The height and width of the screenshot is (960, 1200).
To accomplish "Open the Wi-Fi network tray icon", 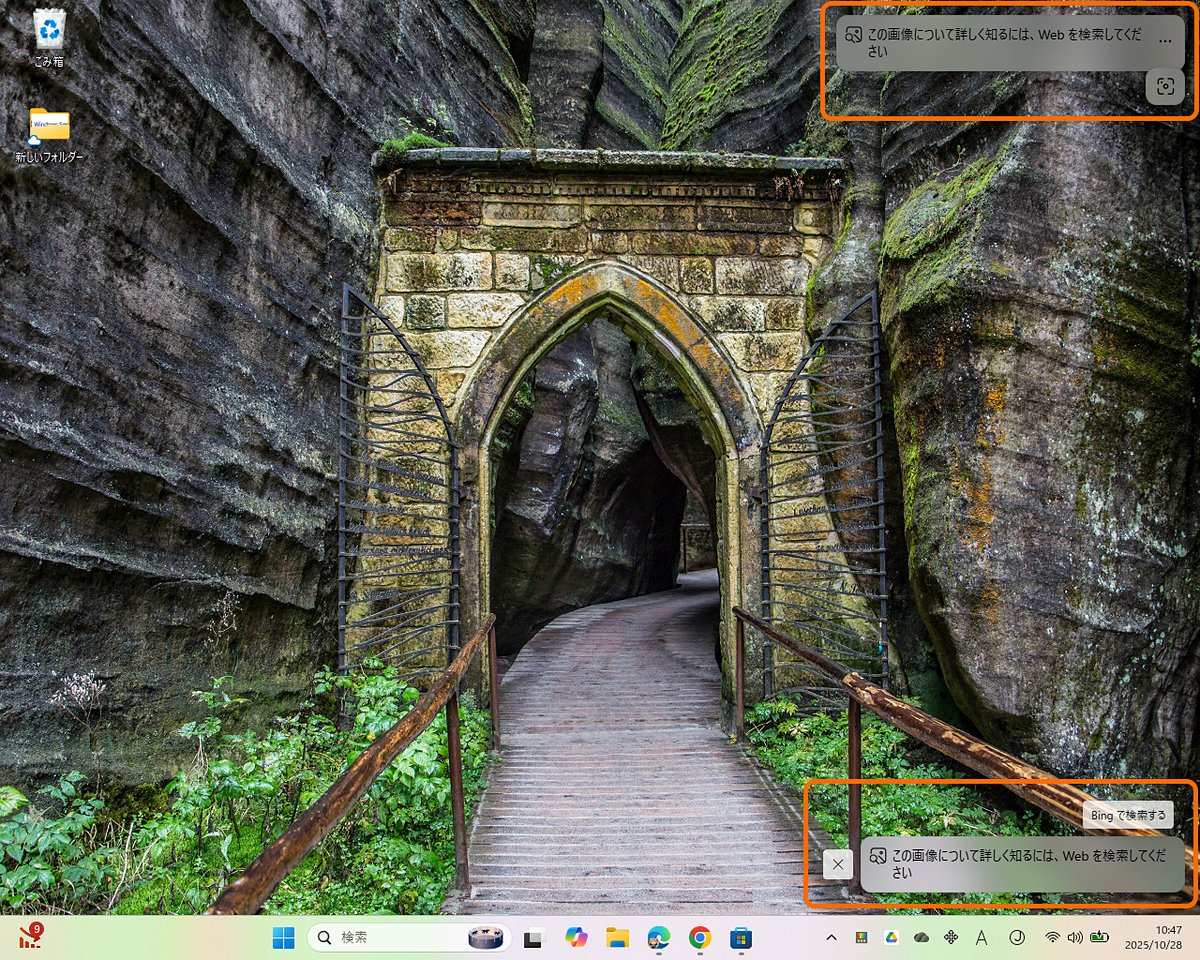I will pyautogui.click(x=1052, y=938).
